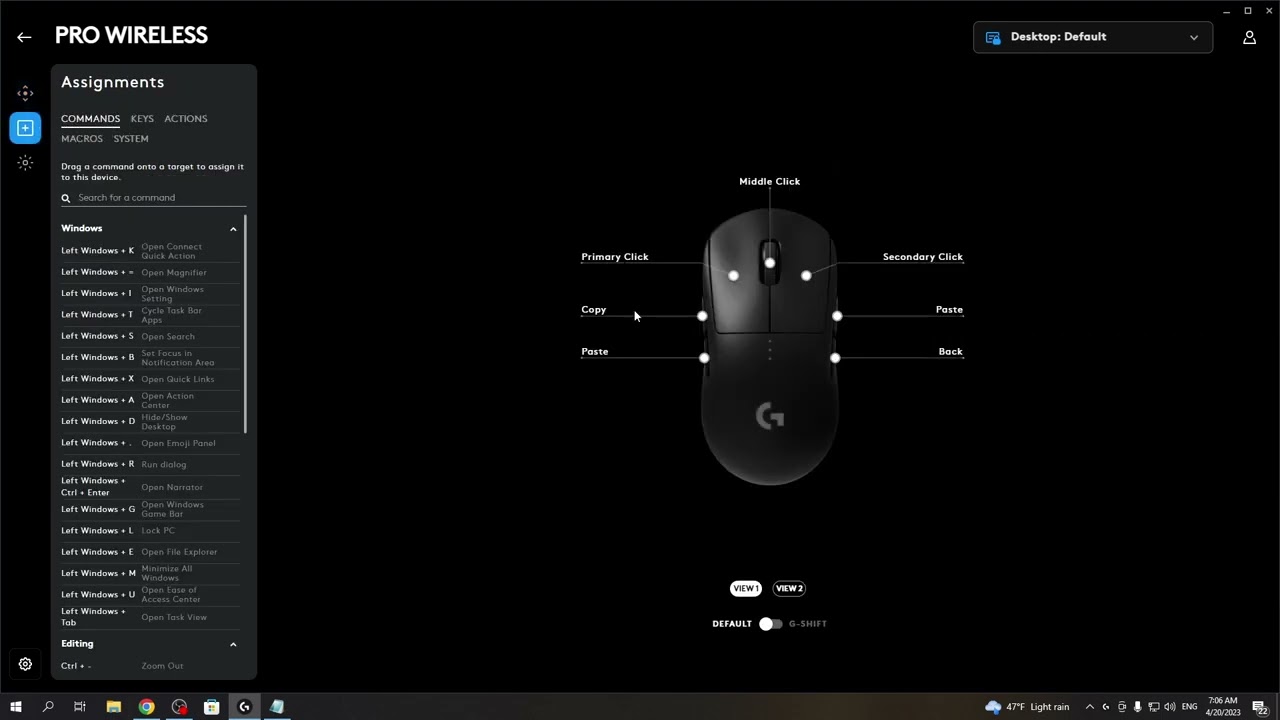Viewport: 1280px width, 720px height.
Task: Select the mouse node linked to Paste above Back
Action: pyautogui.click(x=837, y=316)
